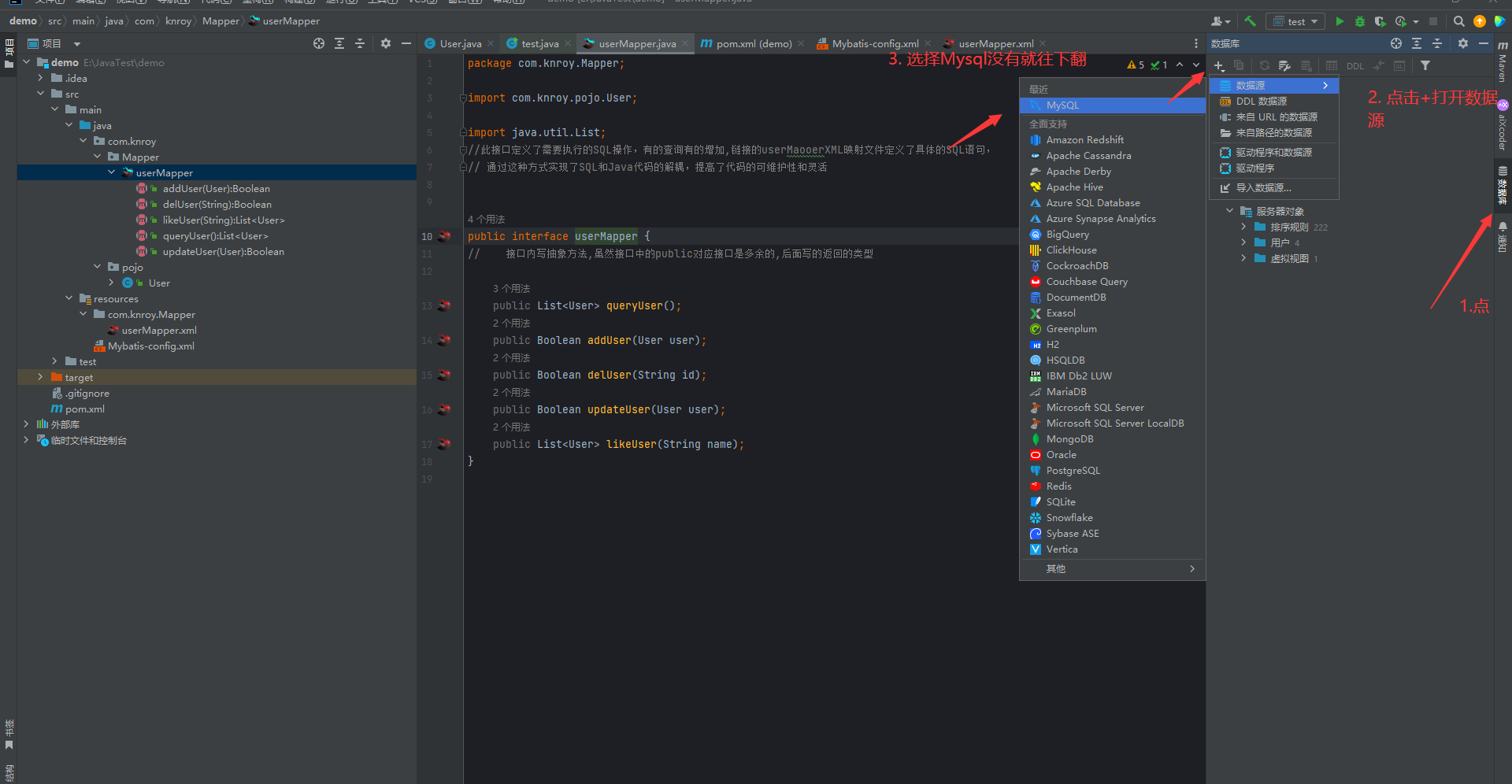
Task: Expand the 用户 folder in database tree
Action: point(1243,243)
